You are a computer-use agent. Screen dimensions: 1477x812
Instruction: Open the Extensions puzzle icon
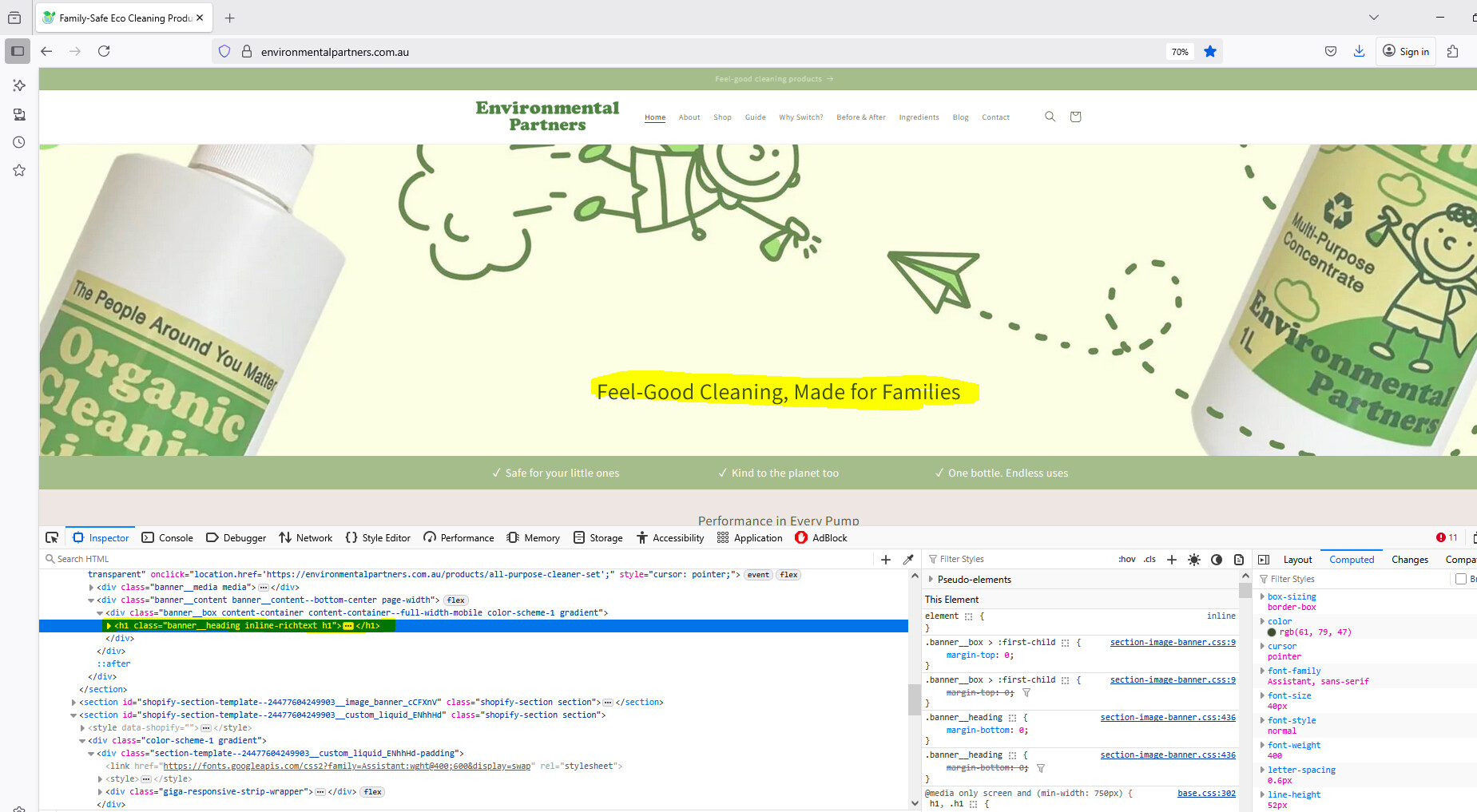(x=1453, y=51)
